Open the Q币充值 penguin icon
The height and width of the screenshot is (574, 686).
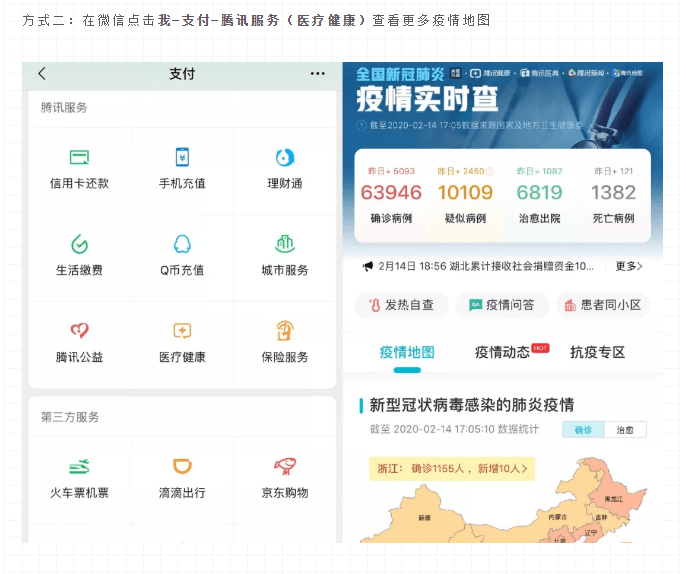tap(182, 244)
